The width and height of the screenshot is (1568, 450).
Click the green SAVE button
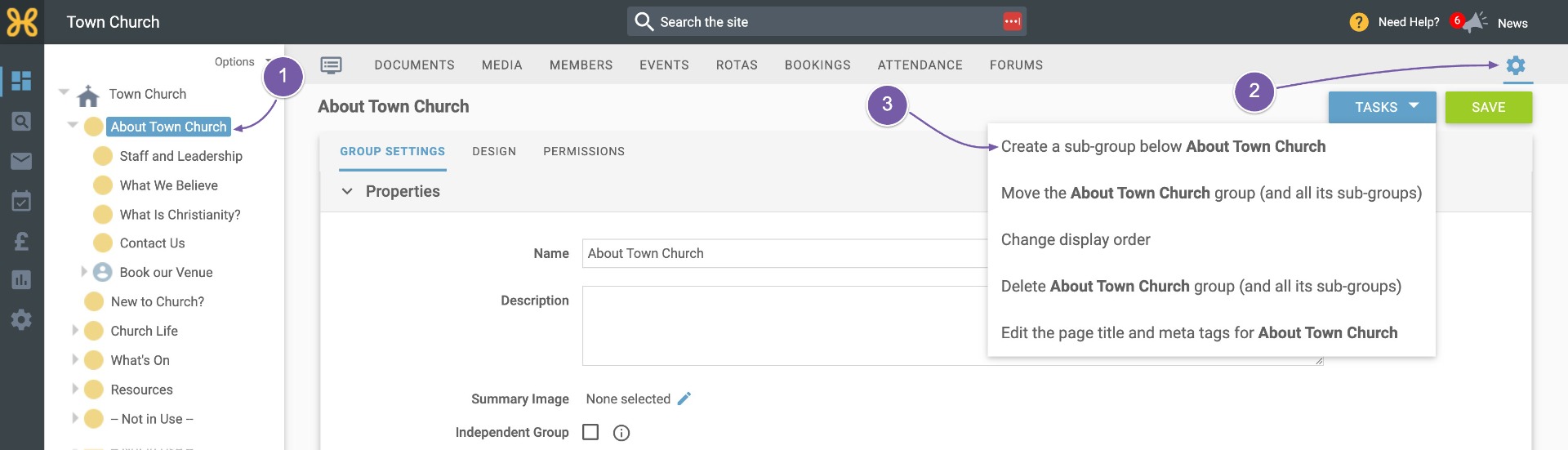1488,107
